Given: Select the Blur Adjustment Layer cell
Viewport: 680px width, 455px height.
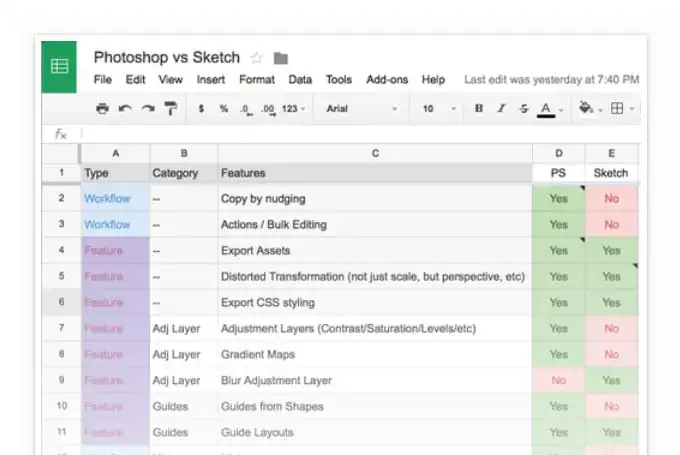Looking at the screenshot, I should [375, 380].
